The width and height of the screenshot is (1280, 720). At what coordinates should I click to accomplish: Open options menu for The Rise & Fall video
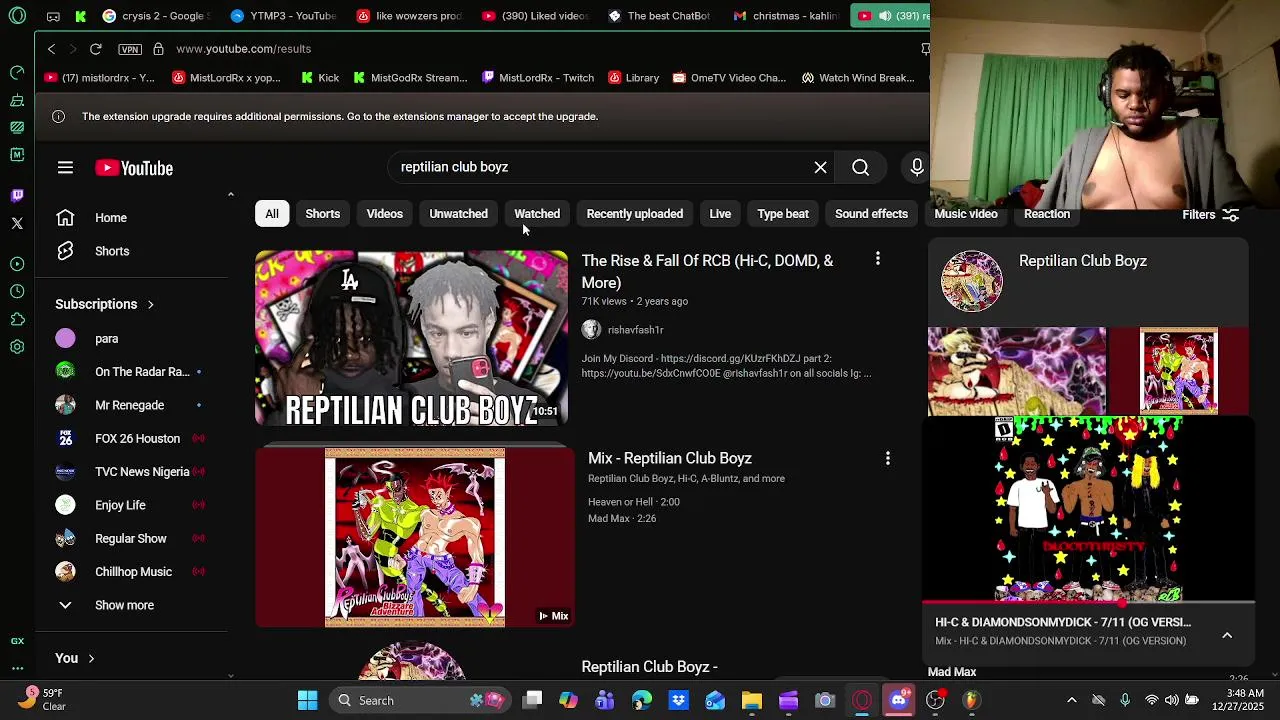coord(878,259)
